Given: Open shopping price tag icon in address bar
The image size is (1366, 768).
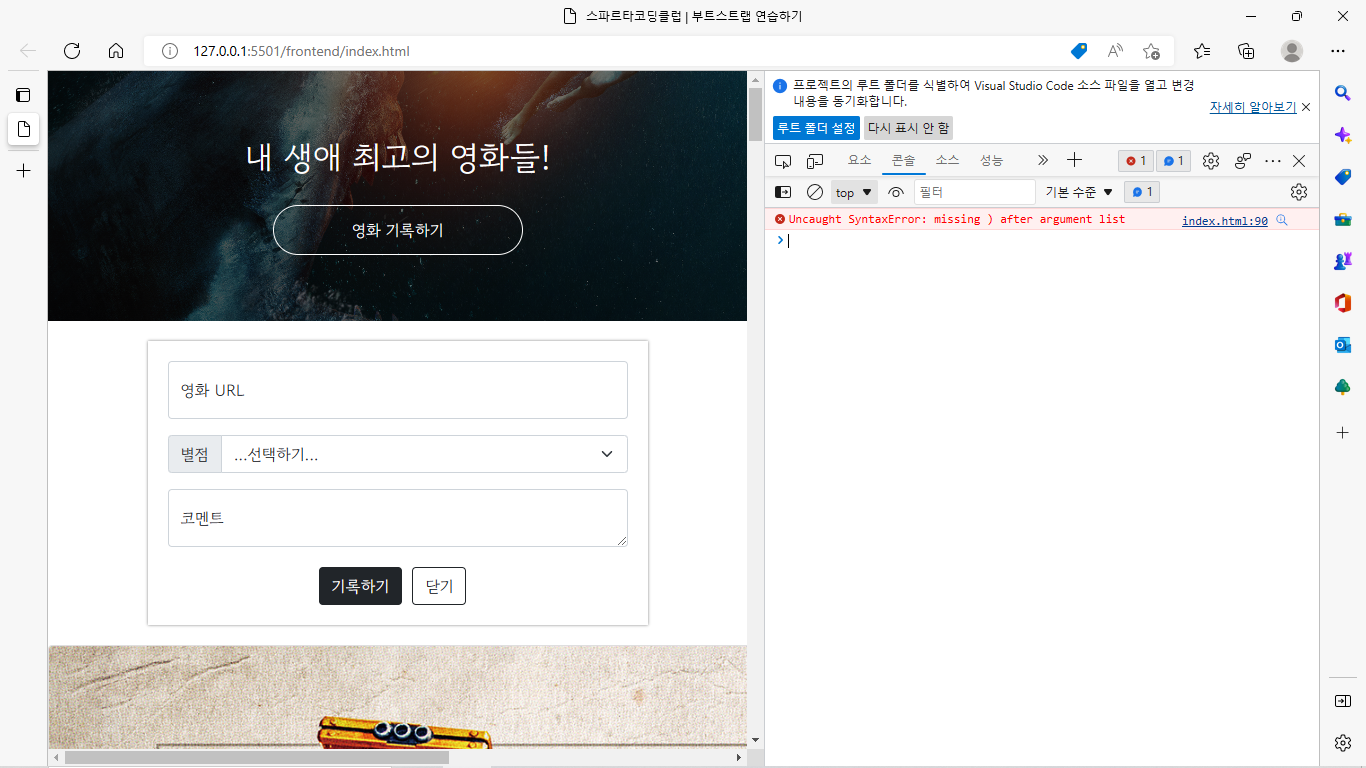Looking at the screenshot, I should 1079,51.
